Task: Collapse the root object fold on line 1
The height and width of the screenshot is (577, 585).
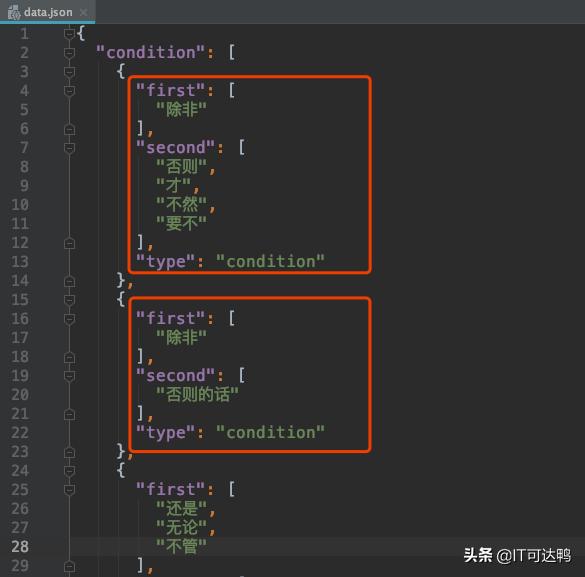Action: (69, 34)
